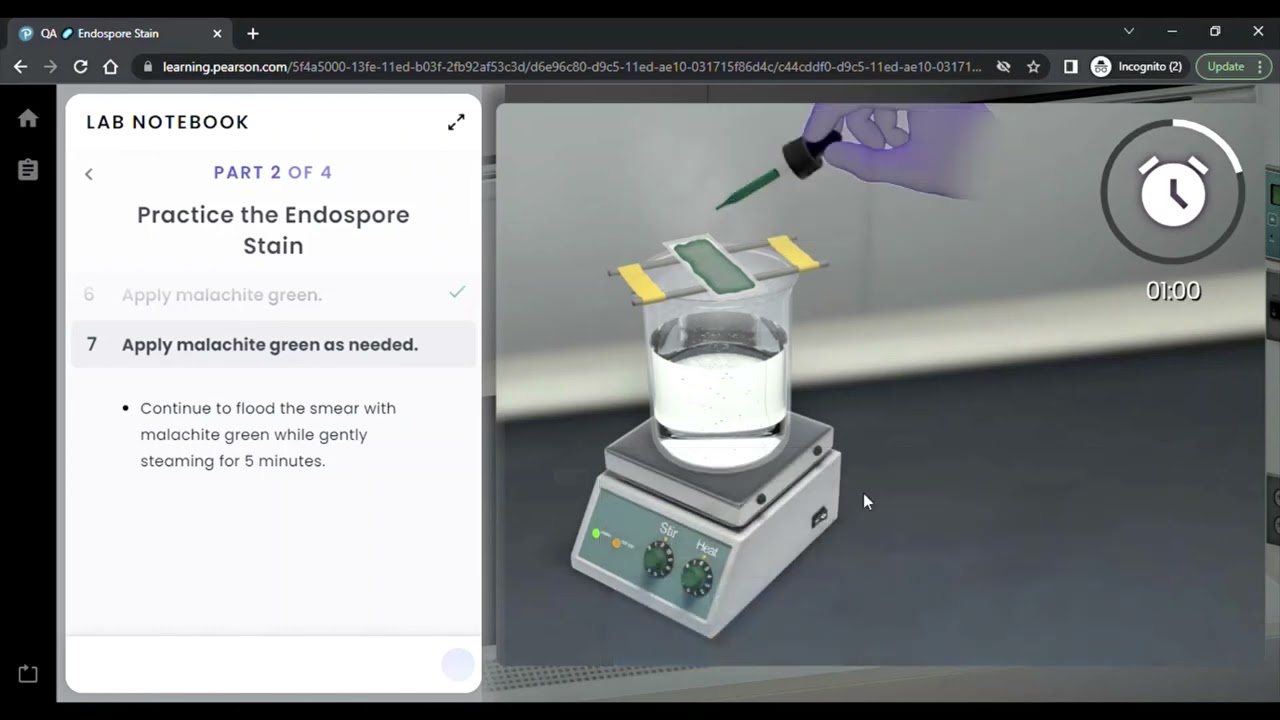Open tab search dropdown arrow
Screen dimensions: 1280x720
pyautogui.click(x=1129, y=31)
